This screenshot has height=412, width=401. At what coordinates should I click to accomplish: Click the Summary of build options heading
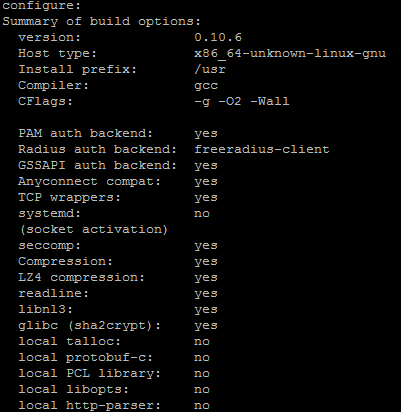(x=102, y=22)
